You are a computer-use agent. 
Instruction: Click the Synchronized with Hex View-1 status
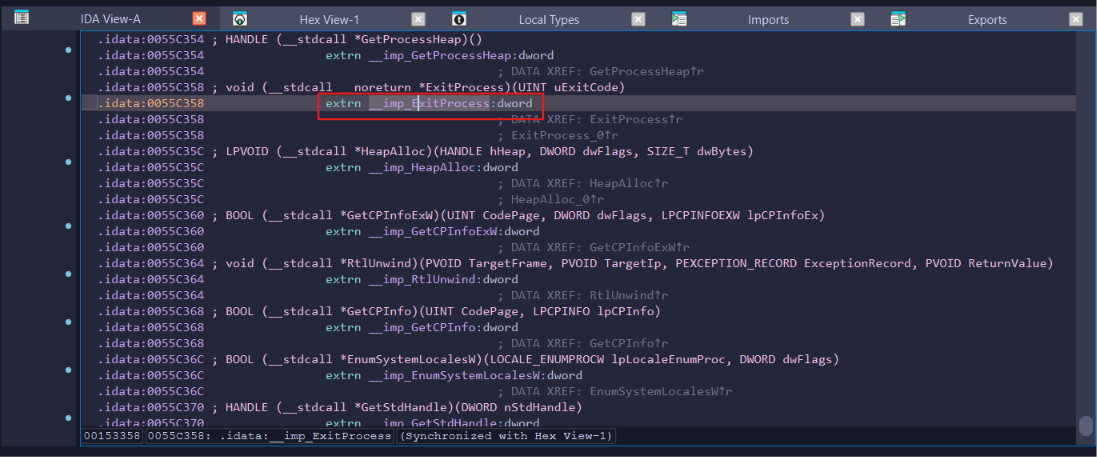pos(507,436)
